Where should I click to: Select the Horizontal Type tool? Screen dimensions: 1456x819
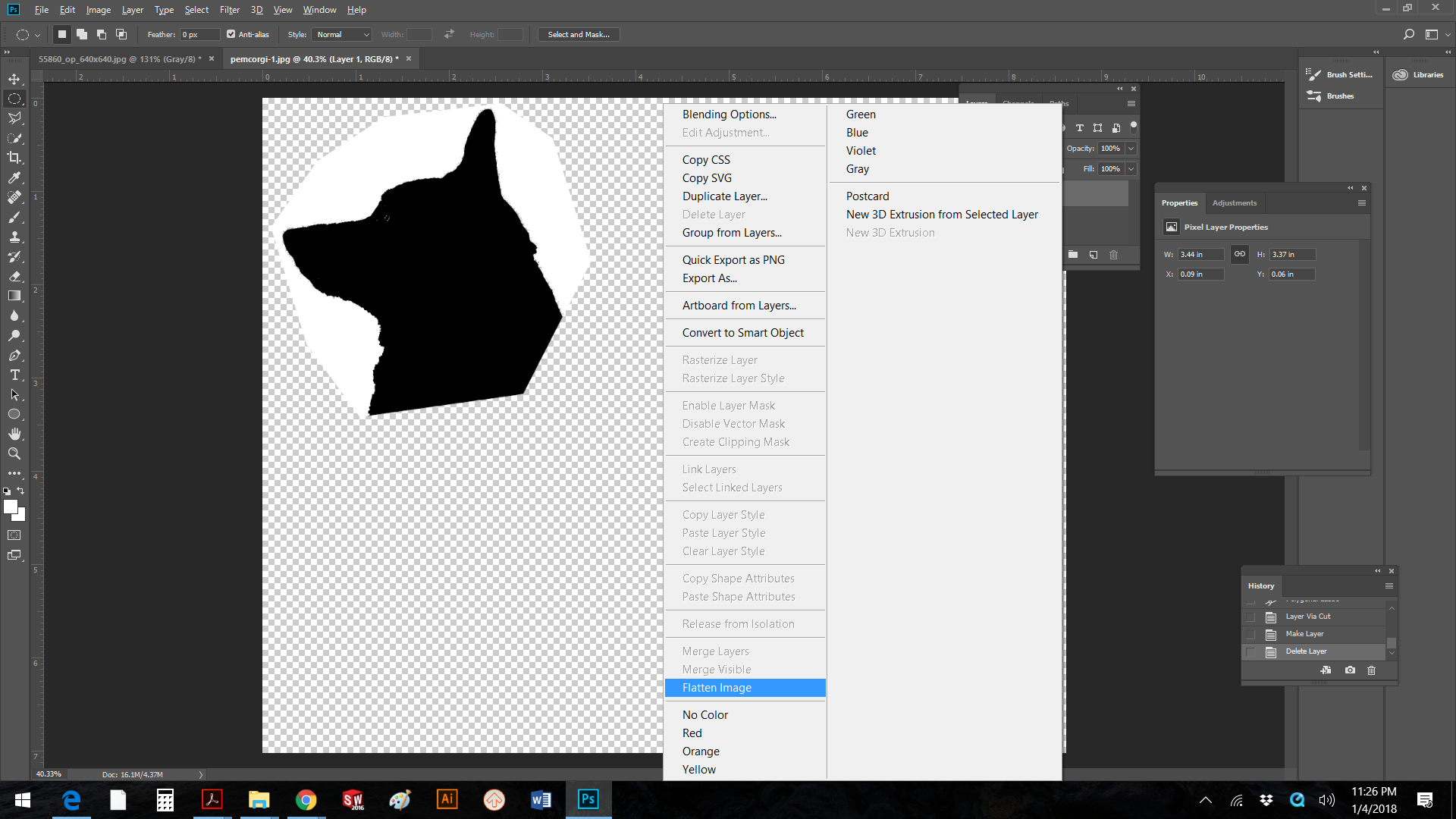pyautogui.click(x=14, y=375)
